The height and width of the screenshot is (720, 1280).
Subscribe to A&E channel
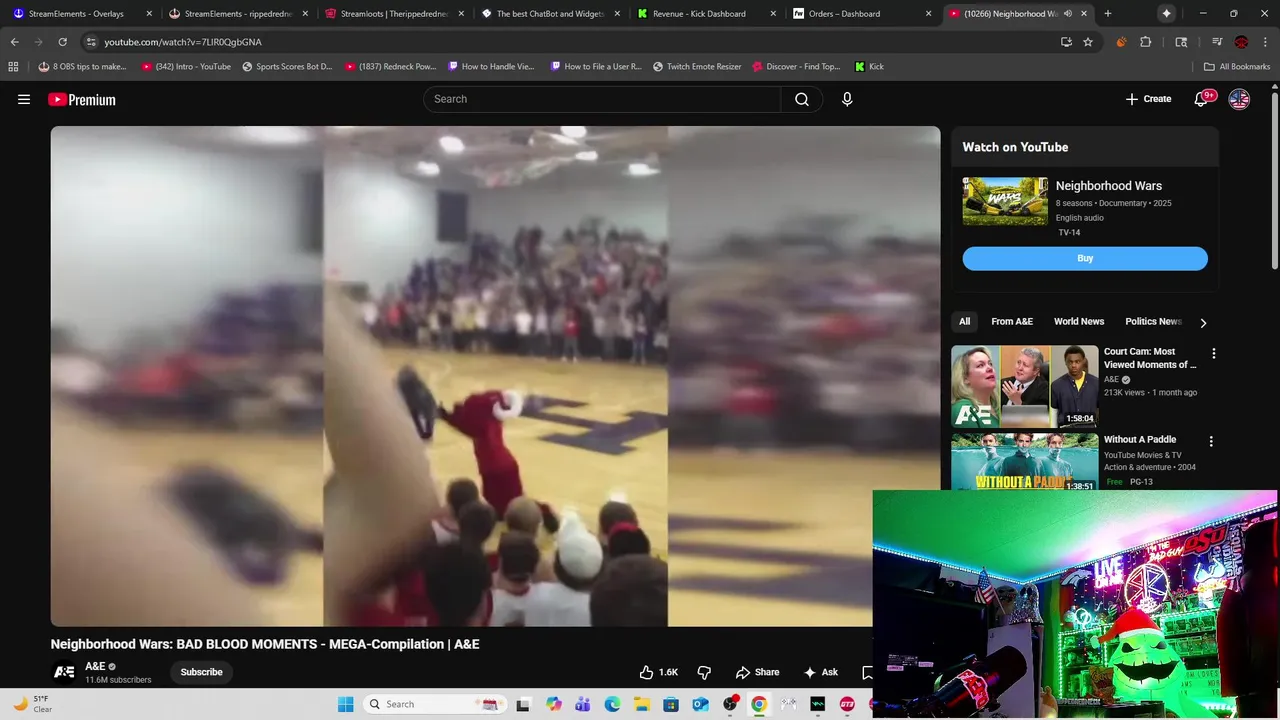coord(201,672)
